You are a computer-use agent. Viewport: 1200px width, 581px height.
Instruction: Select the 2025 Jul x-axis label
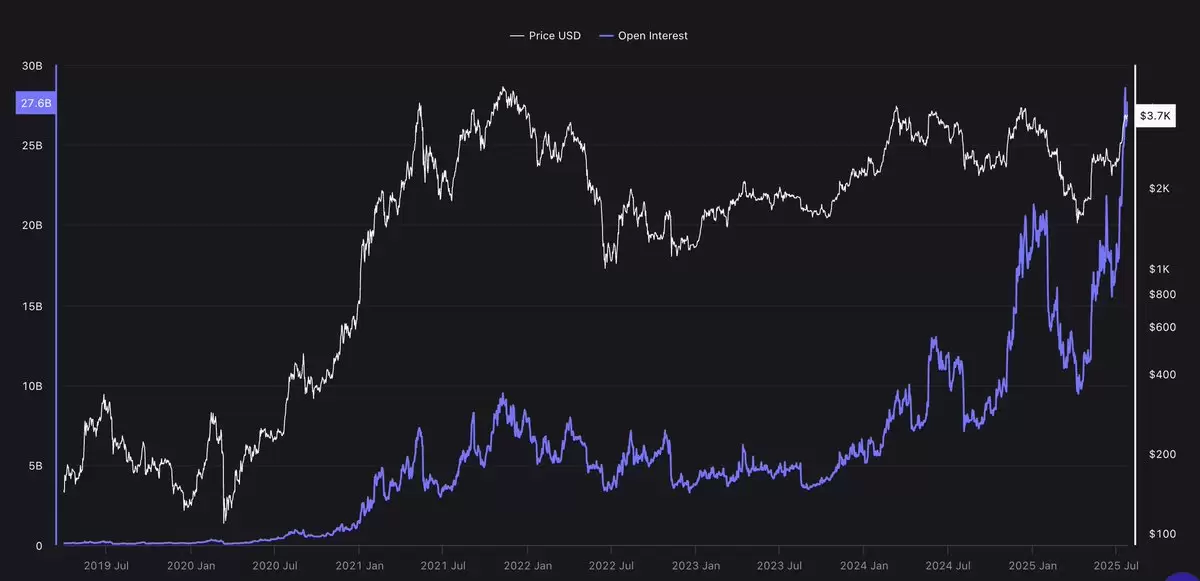coord(1116,565)
